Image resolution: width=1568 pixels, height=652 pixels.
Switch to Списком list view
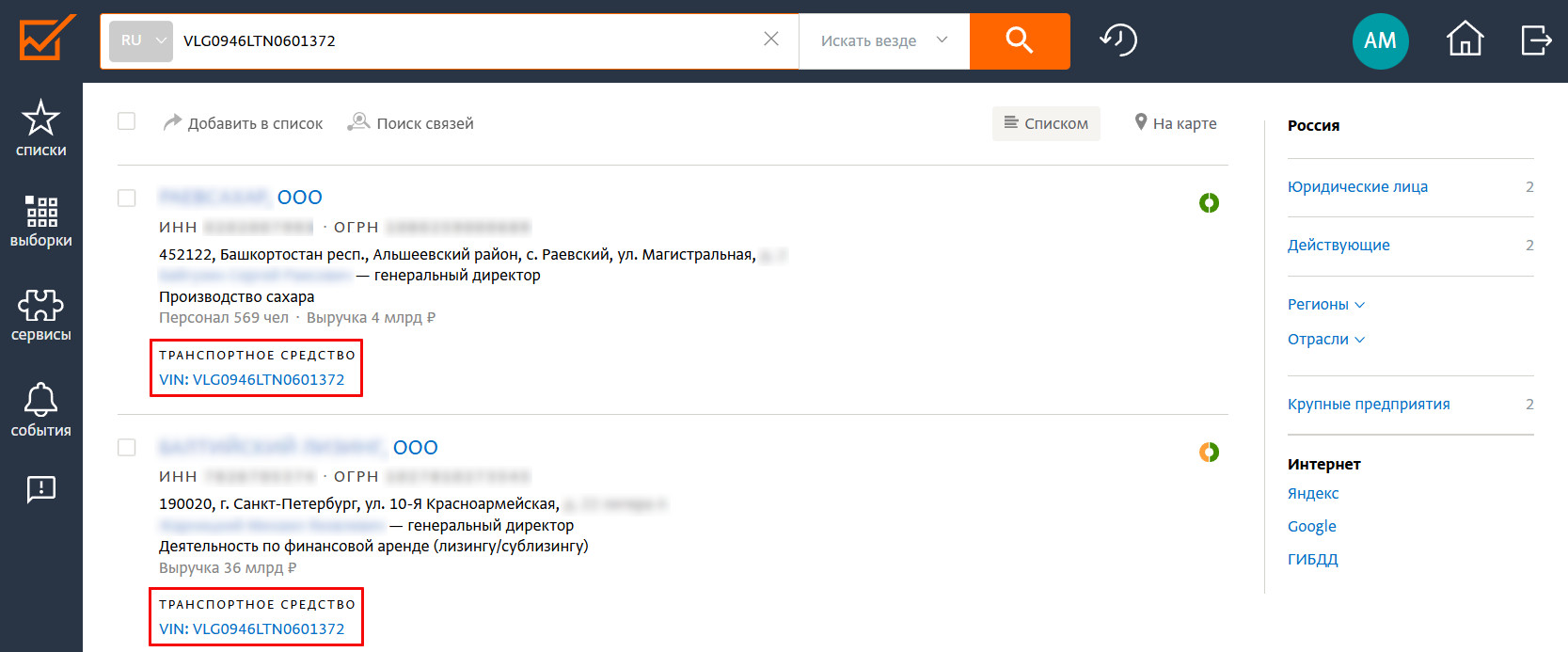click(1046, 123)
